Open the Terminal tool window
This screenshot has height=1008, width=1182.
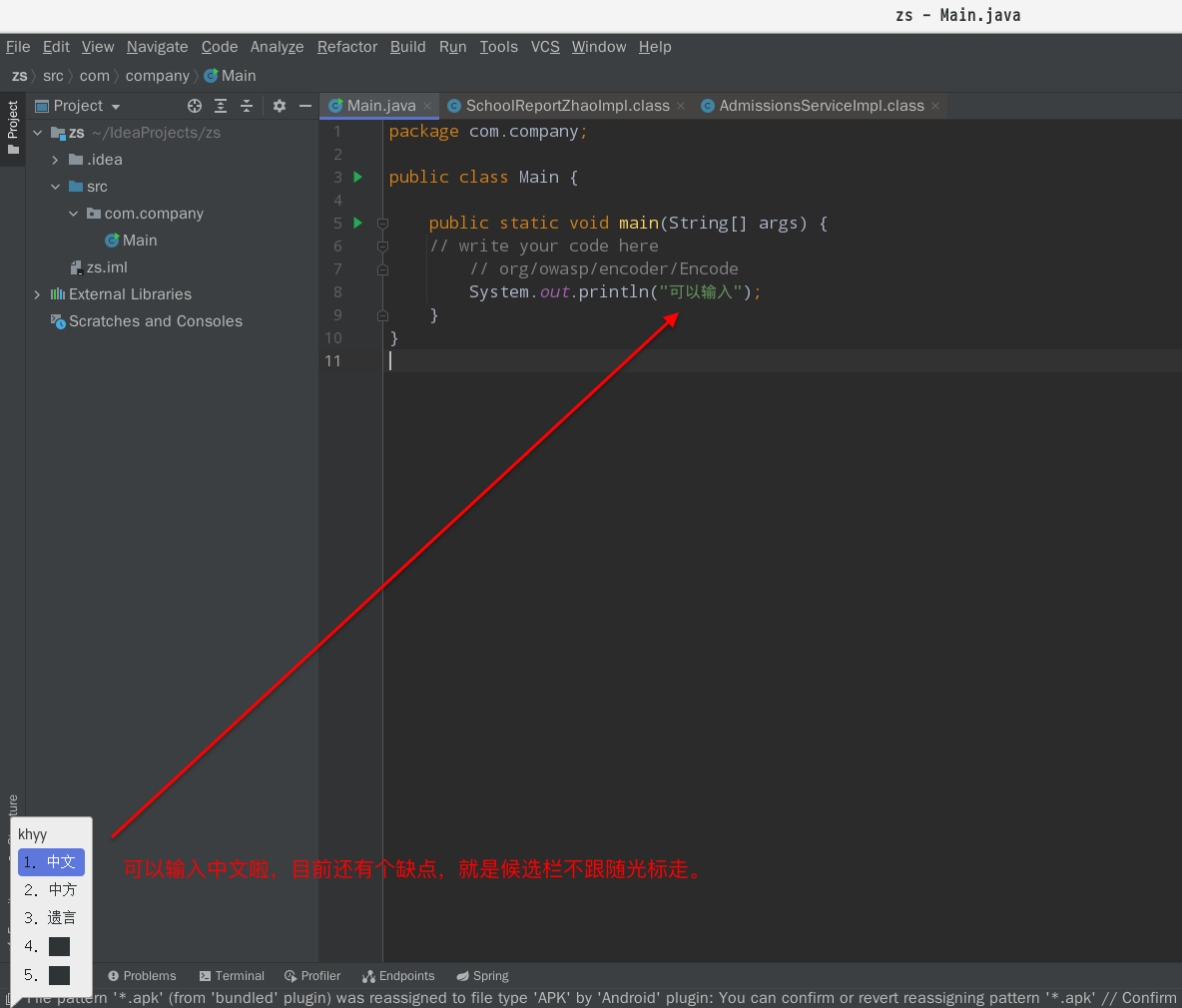click(x=232, y=976)
